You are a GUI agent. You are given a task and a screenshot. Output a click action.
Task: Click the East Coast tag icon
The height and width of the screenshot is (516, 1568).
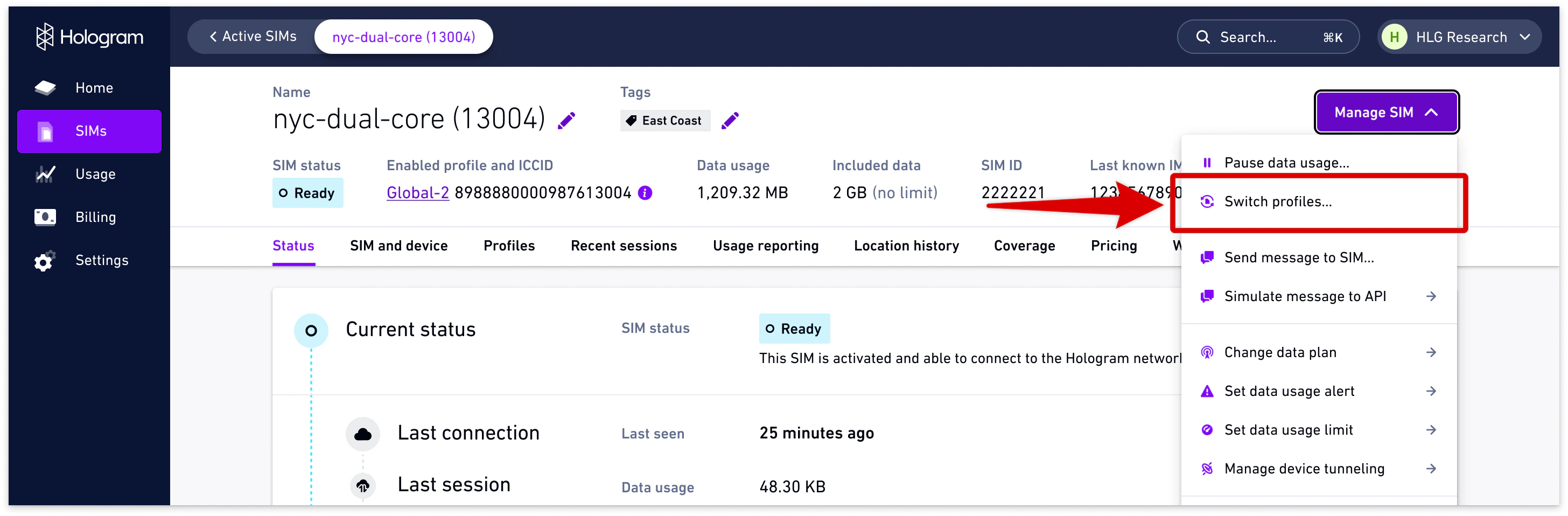tap(631, 121)
